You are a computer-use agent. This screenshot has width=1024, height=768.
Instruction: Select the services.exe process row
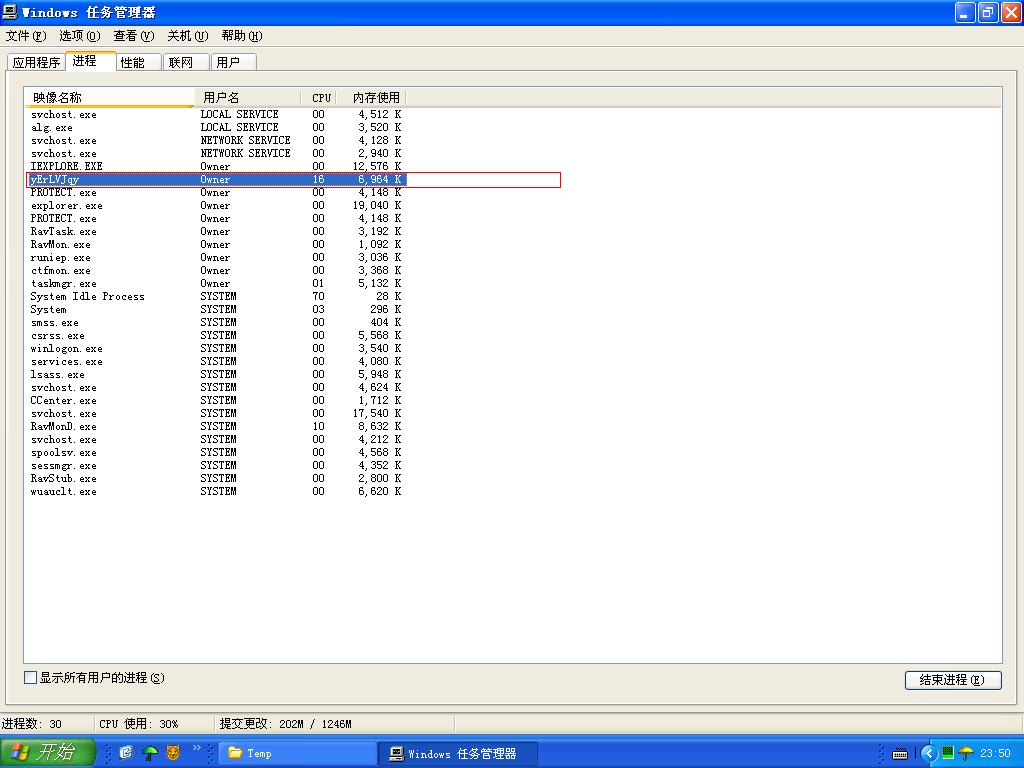point(216,362)
